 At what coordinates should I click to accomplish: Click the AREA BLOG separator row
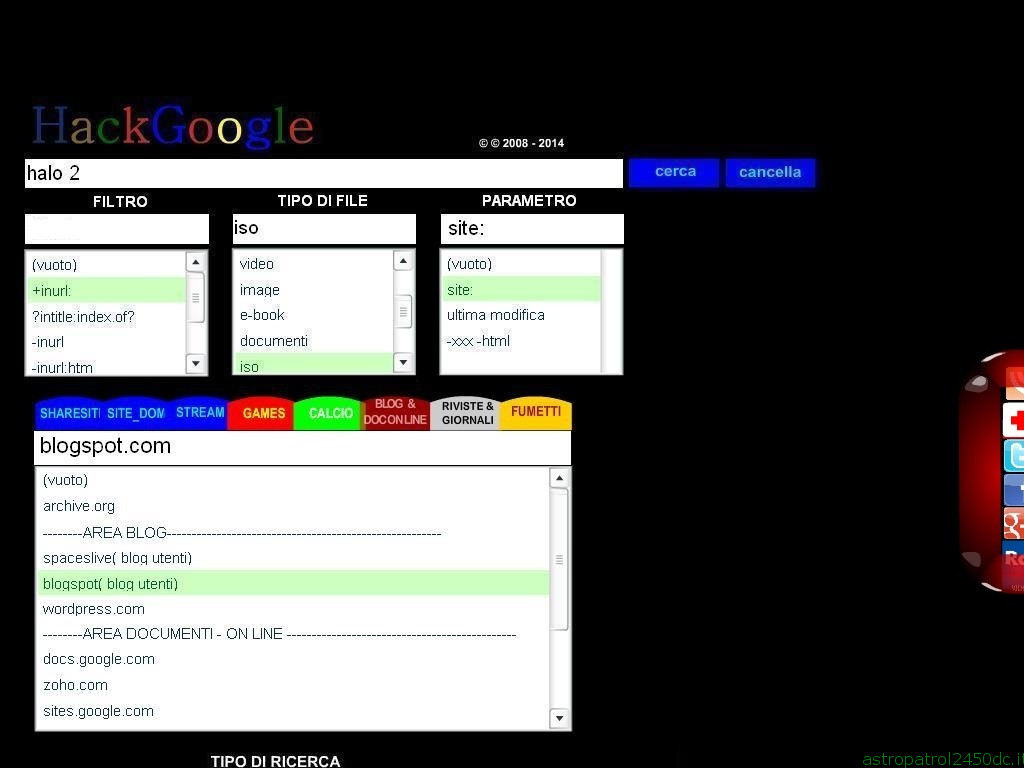(x=293, y=532)
